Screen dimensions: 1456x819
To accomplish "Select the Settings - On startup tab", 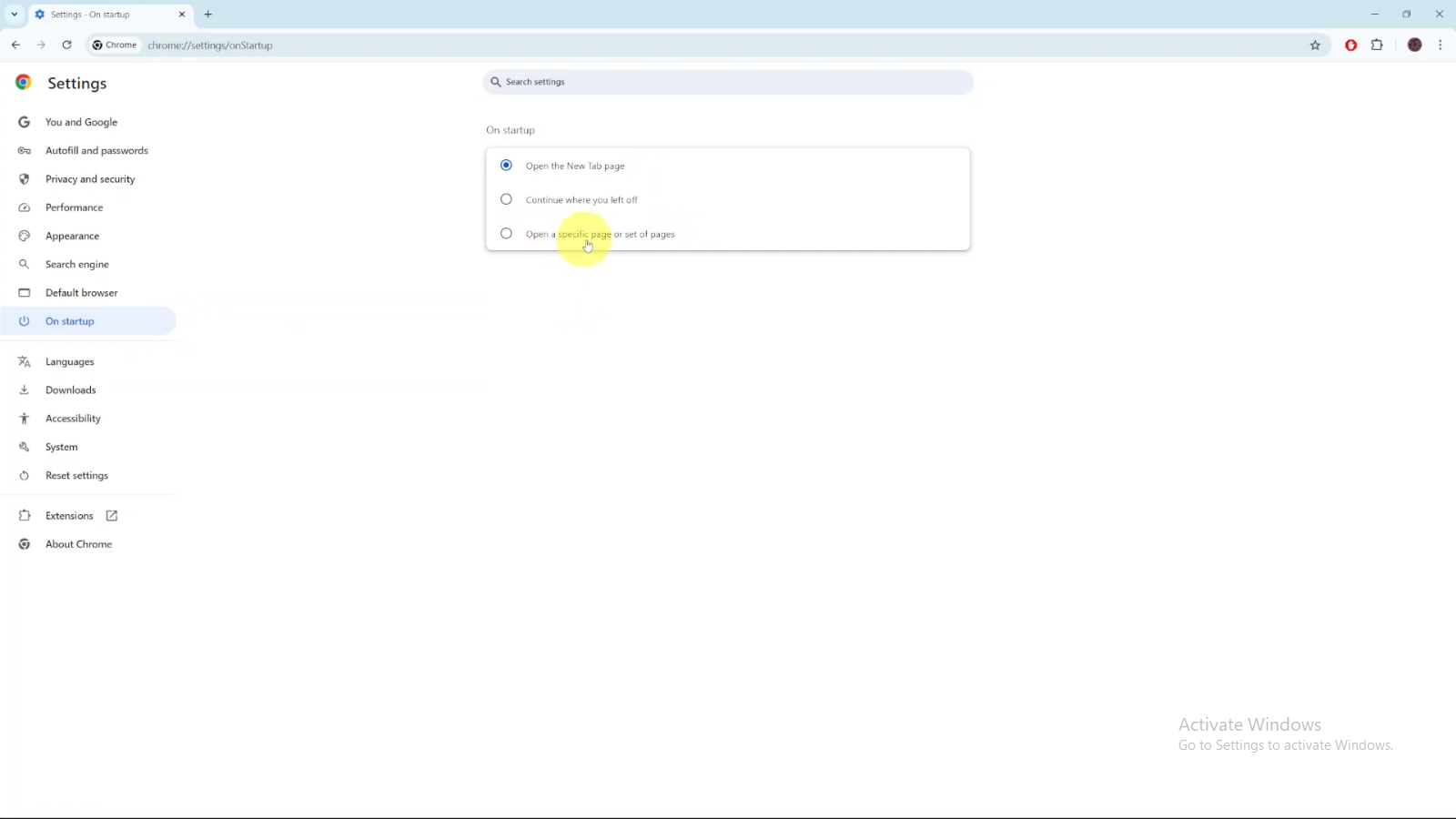I will 110,15.
